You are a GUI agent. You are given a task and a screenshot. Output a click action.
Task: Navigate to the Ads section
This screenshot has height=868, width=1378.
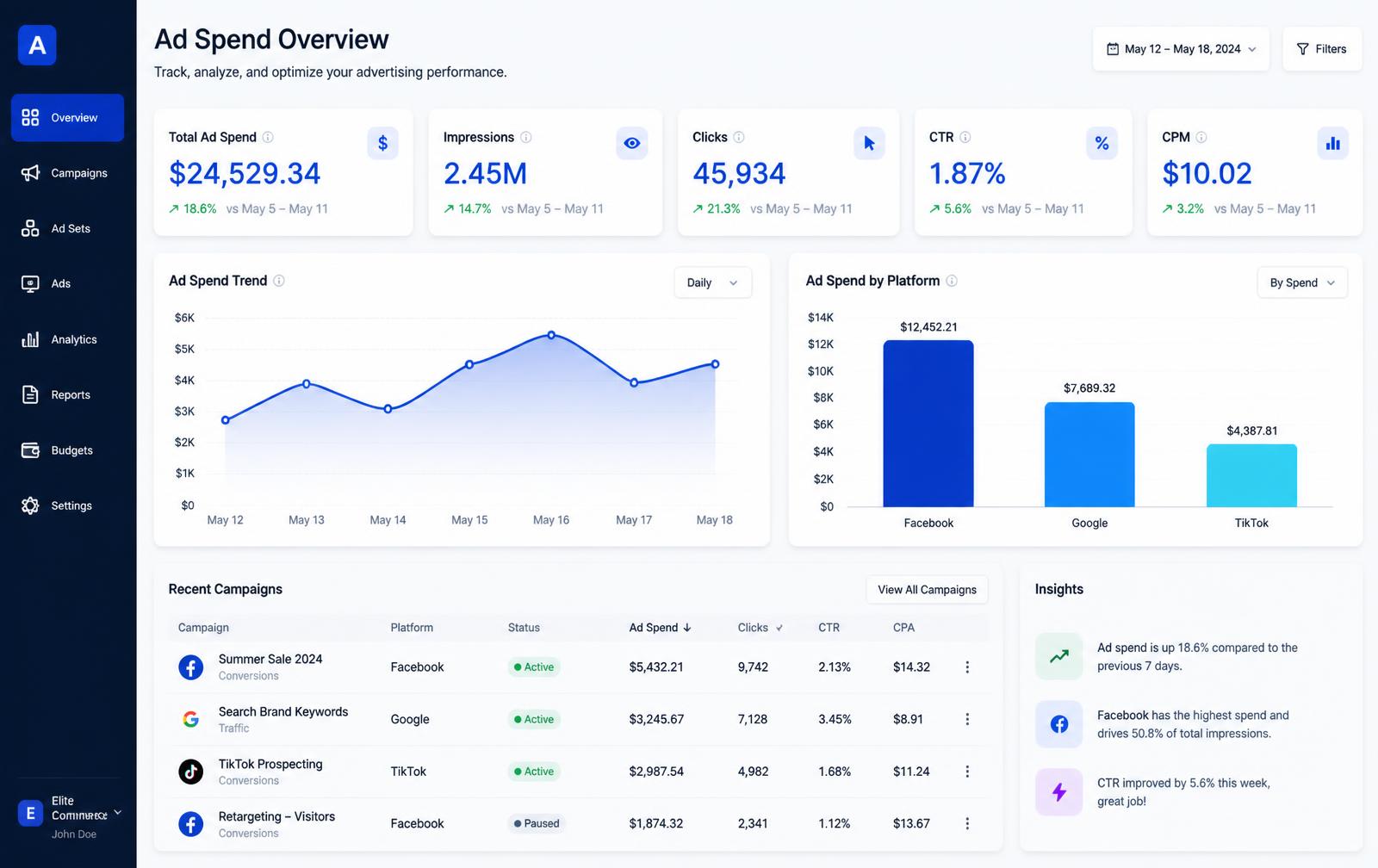pos(67,283)
